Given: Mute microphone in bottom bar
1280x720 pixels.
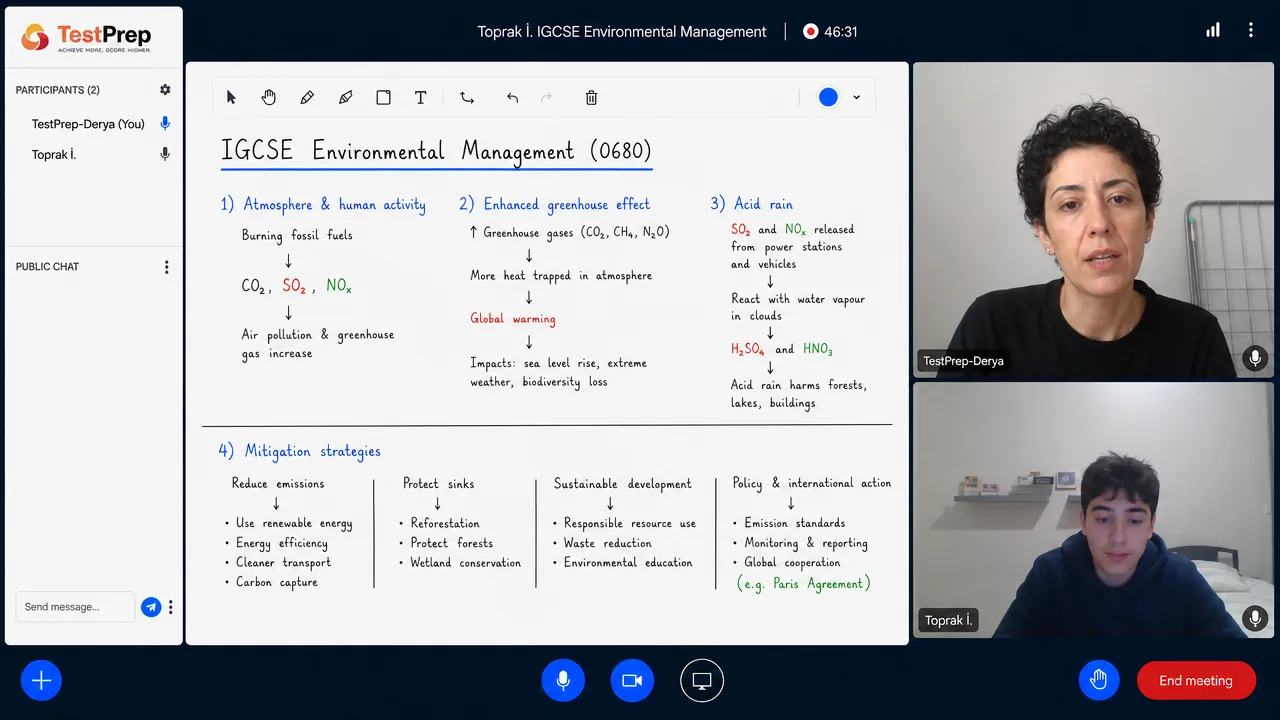Looking at the screenshot, I should (x=563, y=681).
